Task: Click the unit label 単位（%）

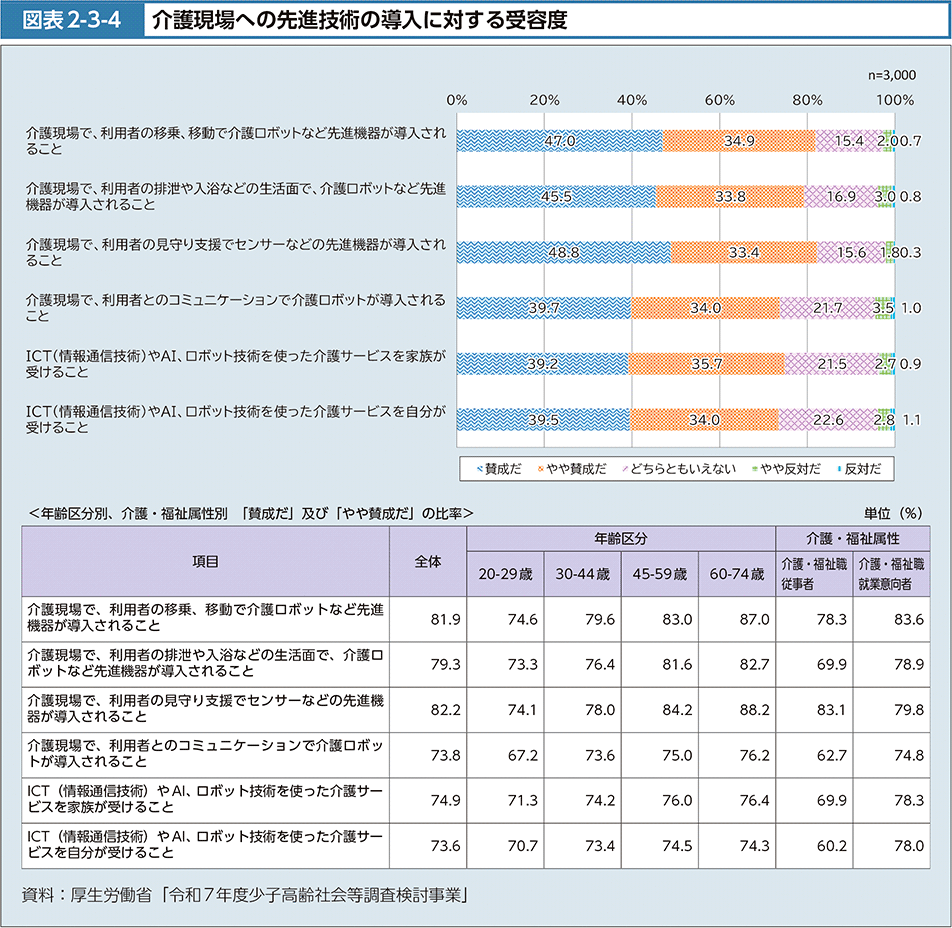Action: pos(892,514)
